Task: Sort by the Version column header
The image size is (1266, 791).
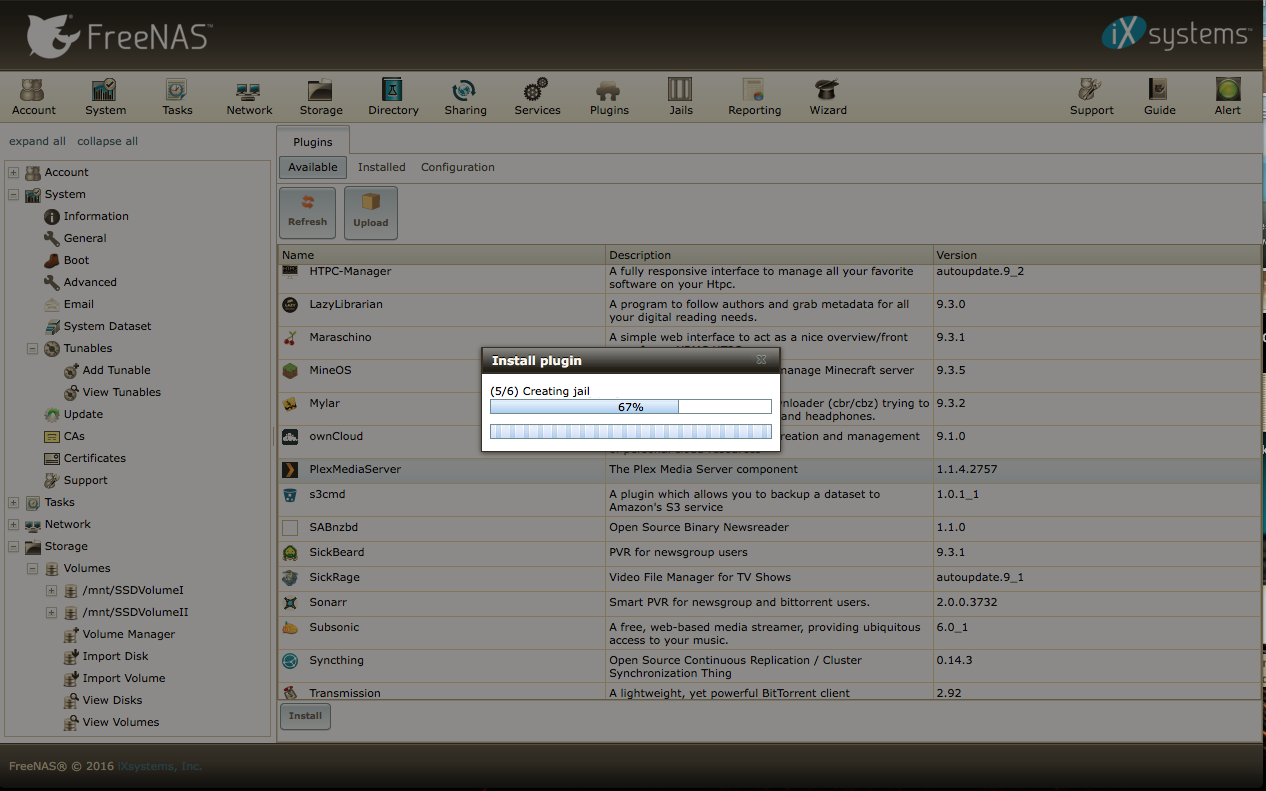Action: pyautogui.click(x=1097, y=255)
